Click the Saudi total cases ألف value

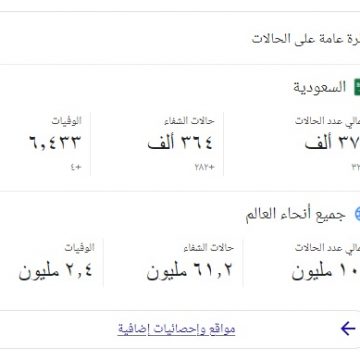[332, 143]
